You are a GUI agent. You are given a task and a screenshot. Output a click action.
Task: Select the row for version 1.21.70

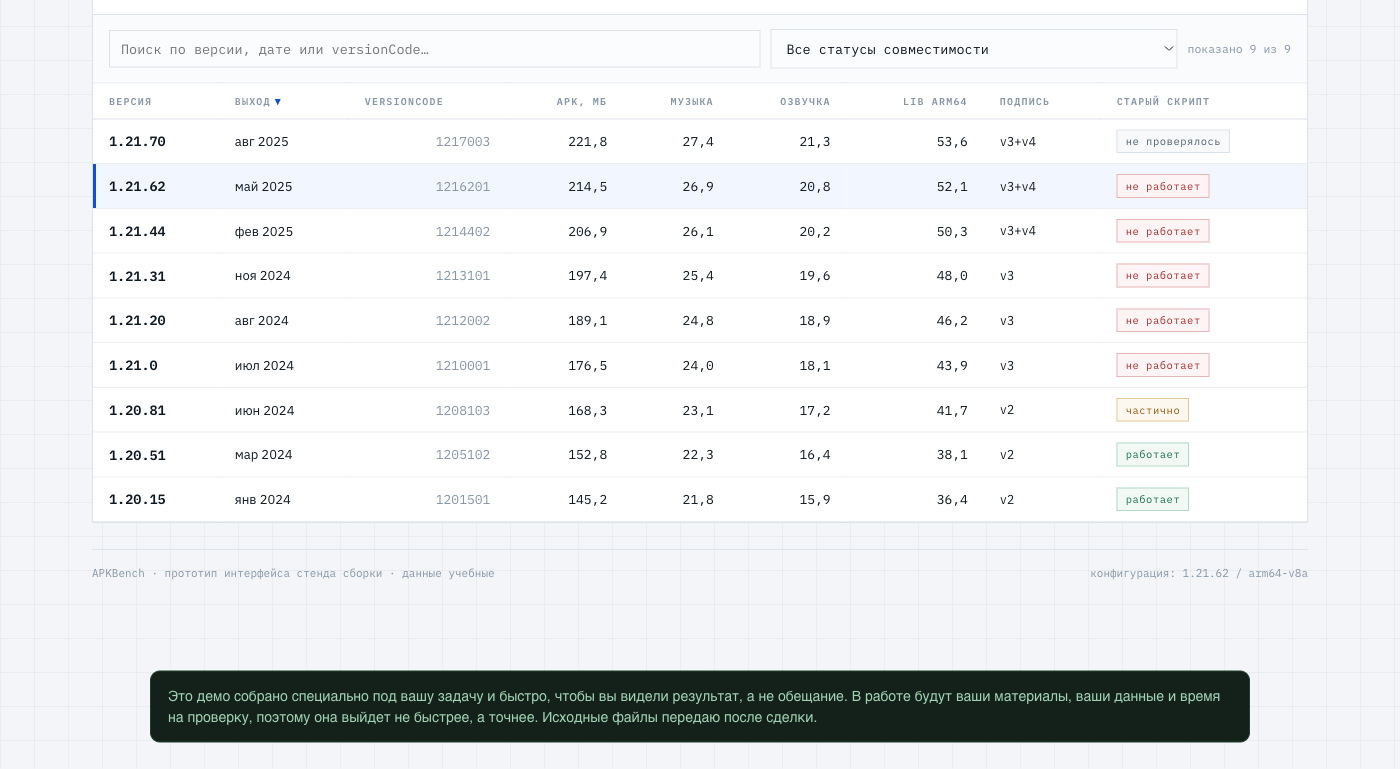coord(700,142)
